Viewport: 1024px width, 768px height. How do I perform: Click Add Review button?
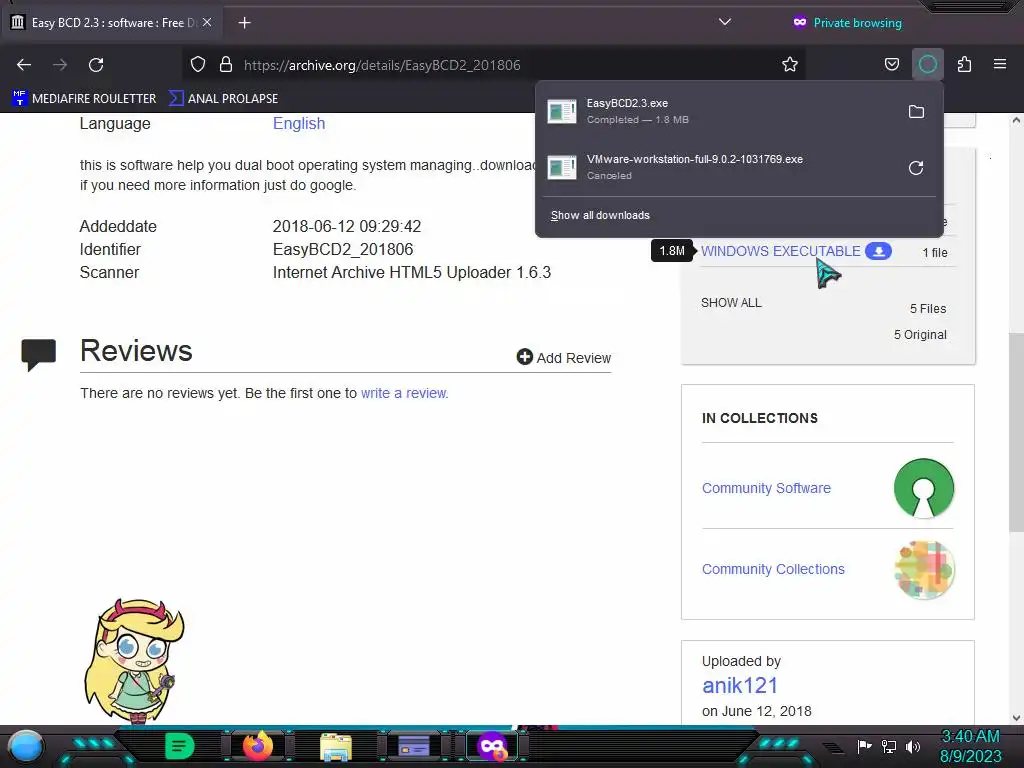[x=564, y=357]
